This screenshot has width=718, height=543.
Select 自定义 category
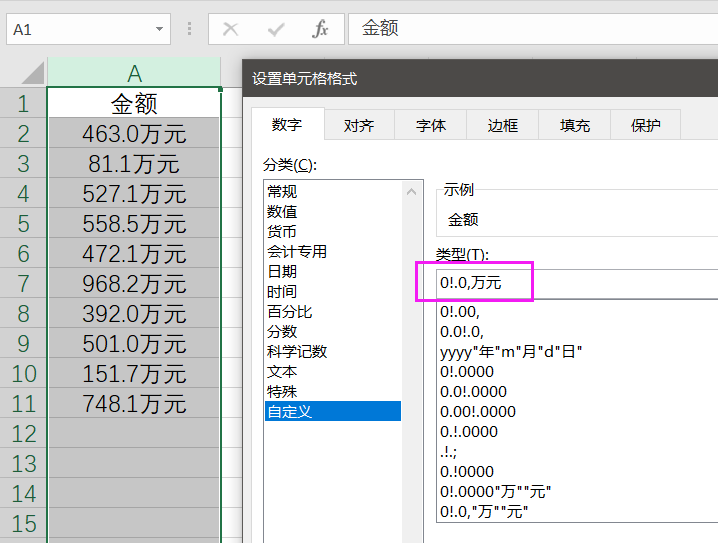(x=333, y=411)
